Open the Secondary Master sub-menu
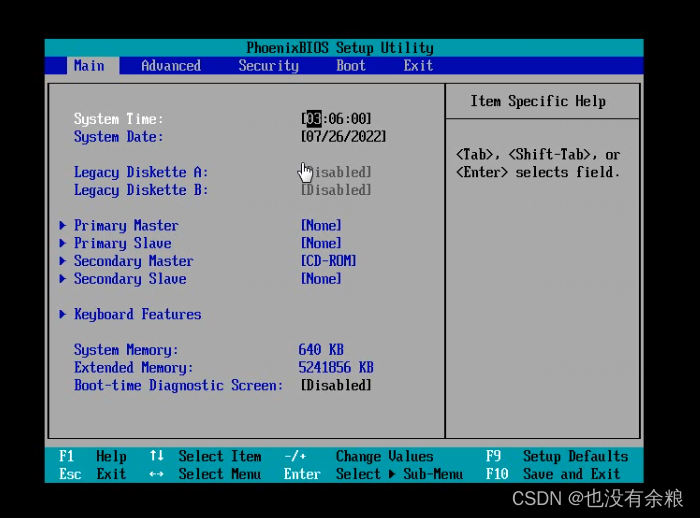 coord(134,261)
